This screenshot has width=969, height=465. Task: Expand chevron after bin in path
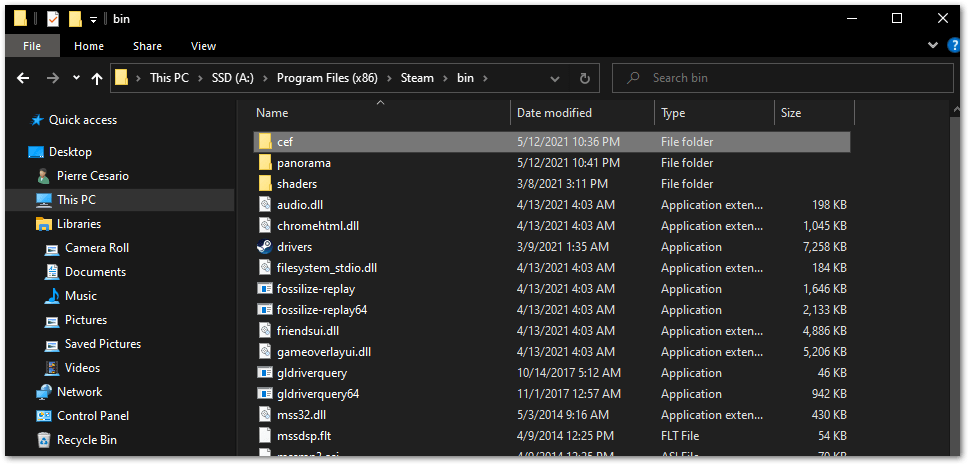click(x=485, y=79)
